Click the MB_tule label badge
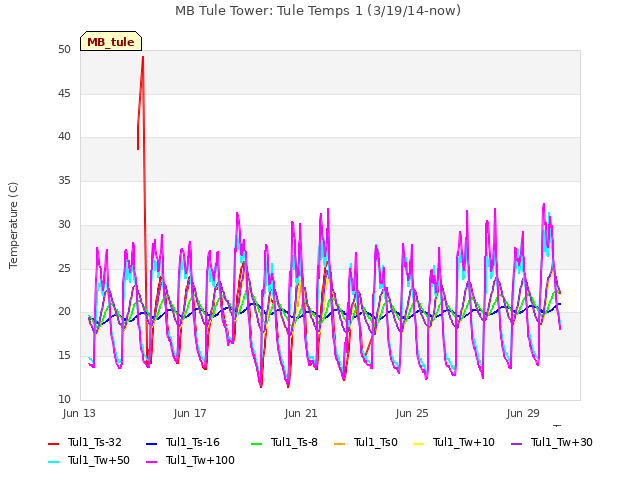The width and height of the screenshot is (640, 480). [x=111, y=41]
